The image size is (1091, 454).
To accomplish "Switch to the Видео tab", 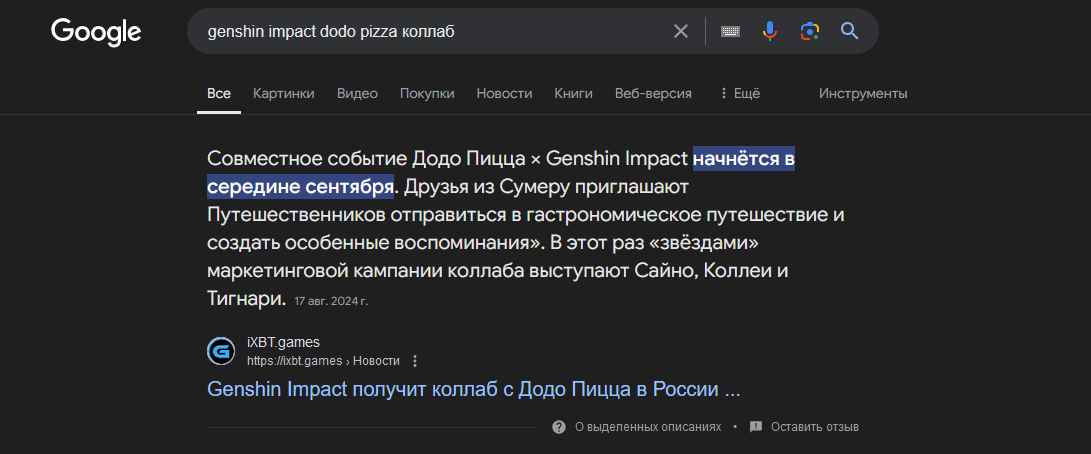I will pos(357,93).
